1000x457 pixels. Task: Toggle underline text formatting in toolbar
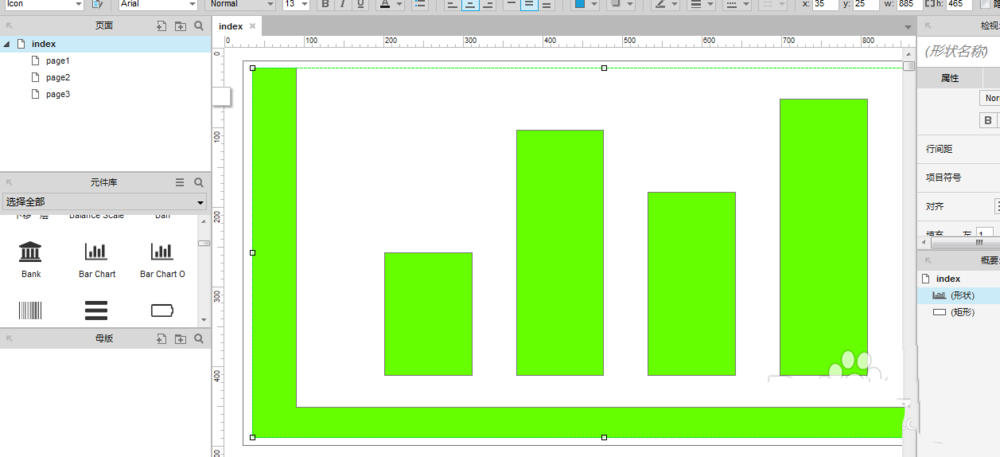pyautogui.click(x=361, y=5)
